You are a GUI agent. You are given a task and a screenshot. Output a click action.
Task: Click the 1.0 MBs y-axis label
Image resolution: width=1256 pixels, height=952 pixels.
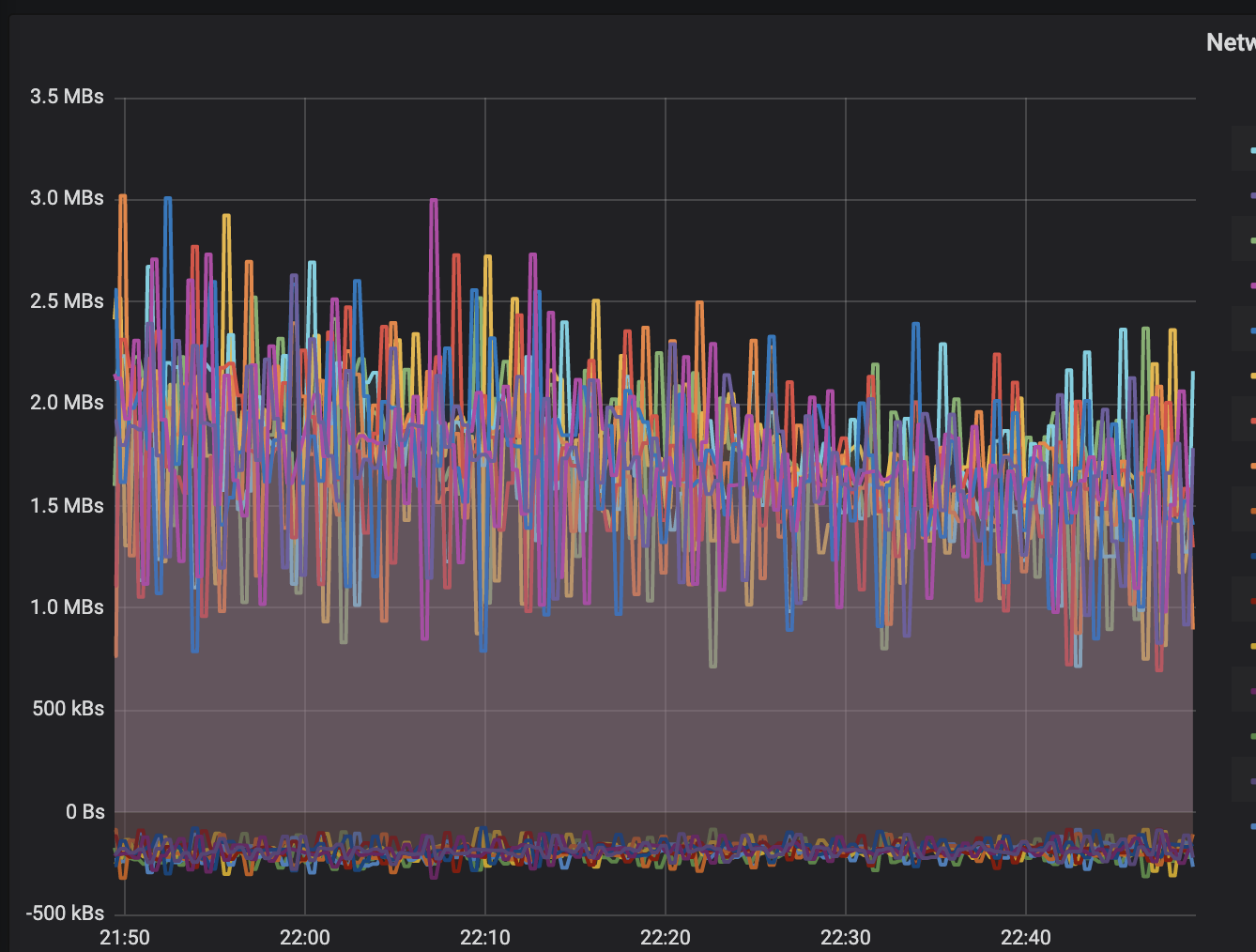pos(67,607)
